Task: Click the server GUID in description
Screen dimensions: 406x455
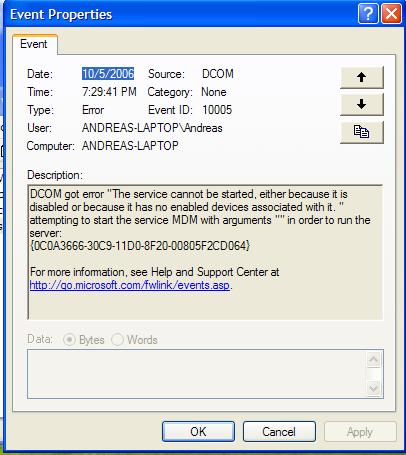Action: tap(140, 246)
